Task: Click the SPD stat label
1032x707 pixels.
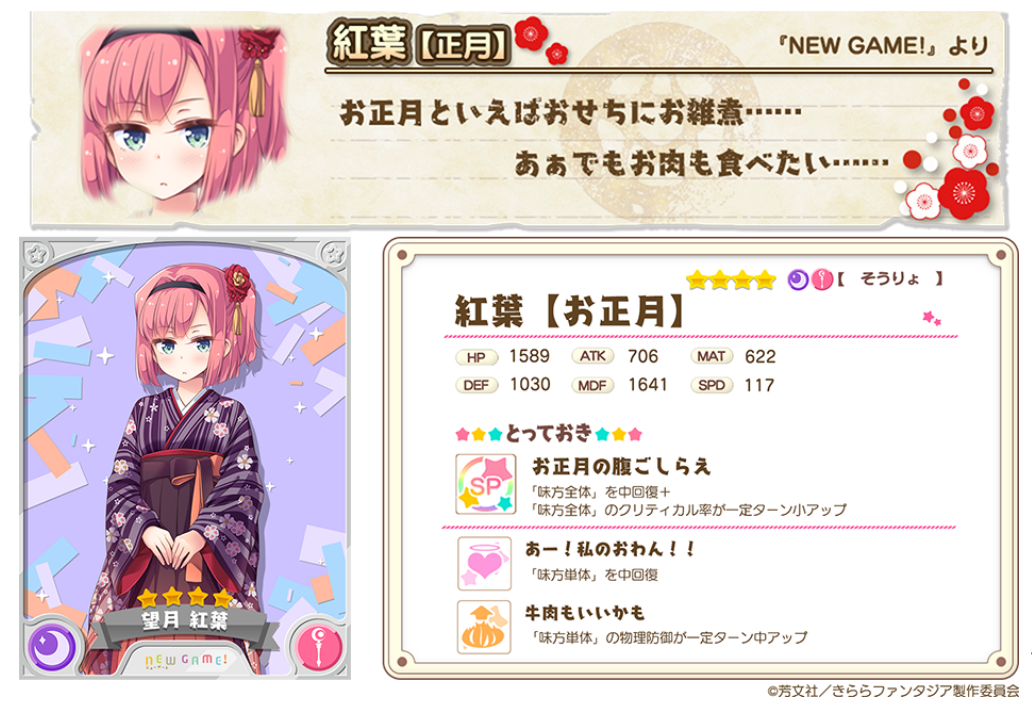Action: [711, 385]
